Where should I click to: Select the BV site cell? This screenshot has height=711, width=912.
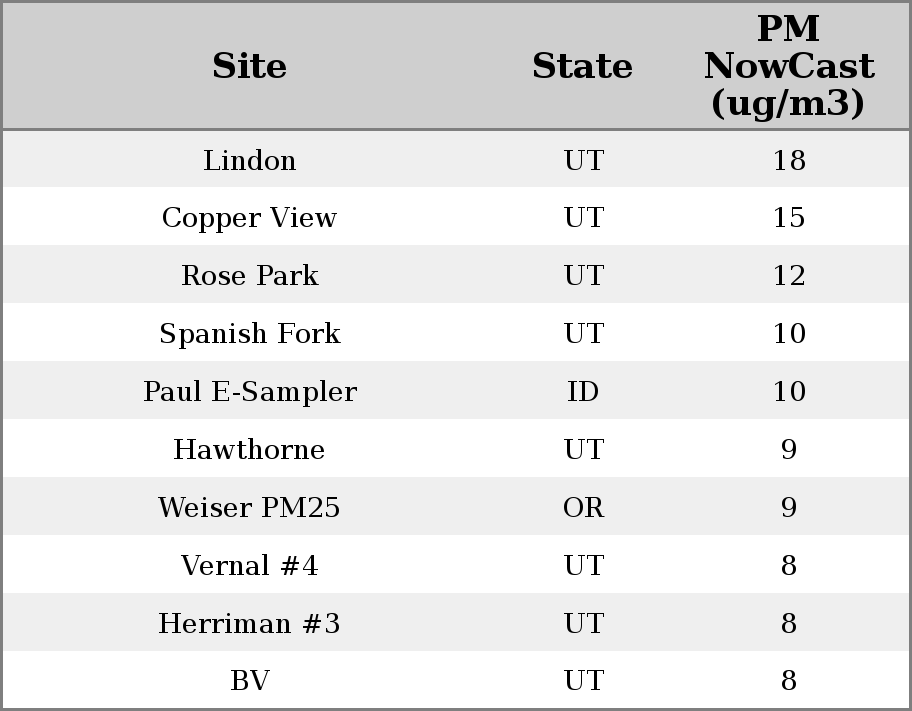point(249,681)
